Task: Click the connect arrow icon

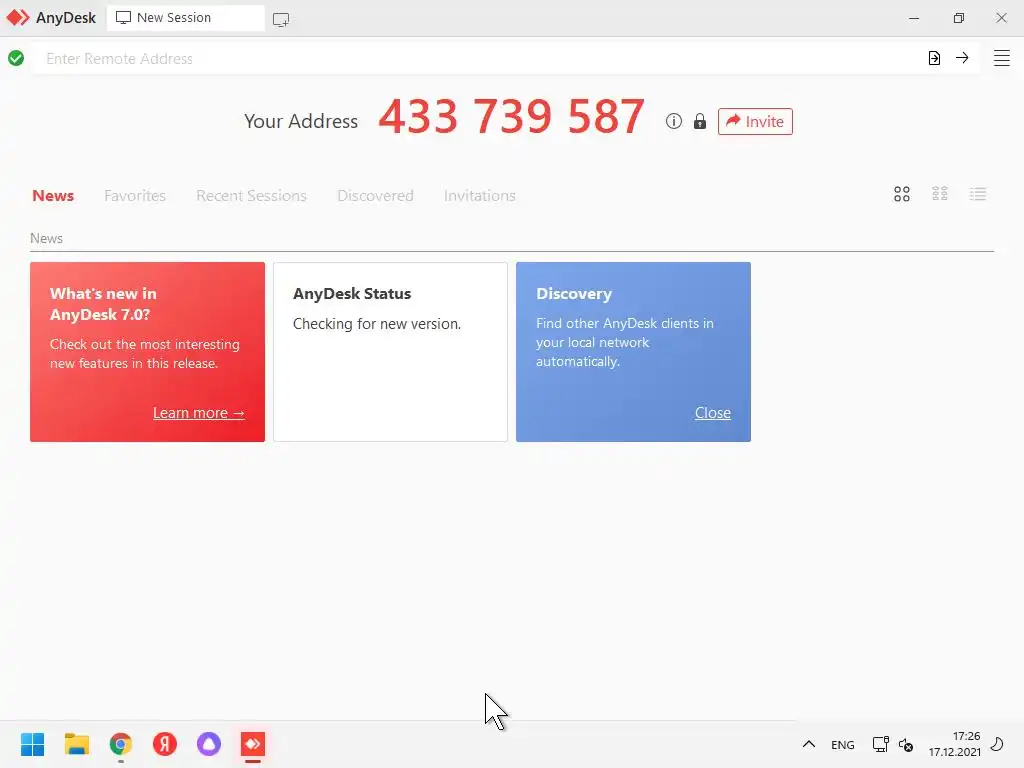Action: tap(962, 58)
